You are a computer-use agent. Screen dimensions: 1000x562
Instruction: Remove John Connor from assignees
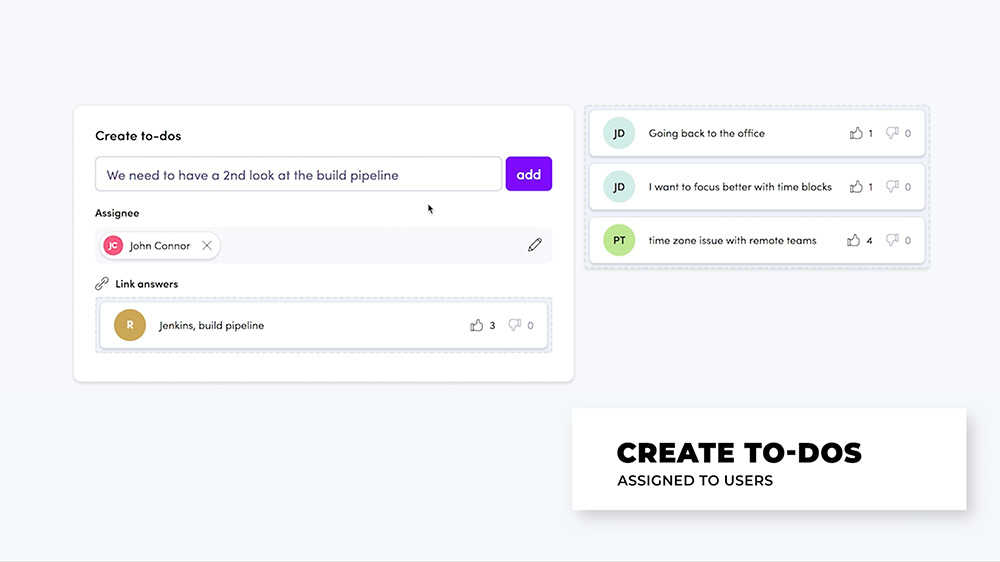click(x=207, y=246)
